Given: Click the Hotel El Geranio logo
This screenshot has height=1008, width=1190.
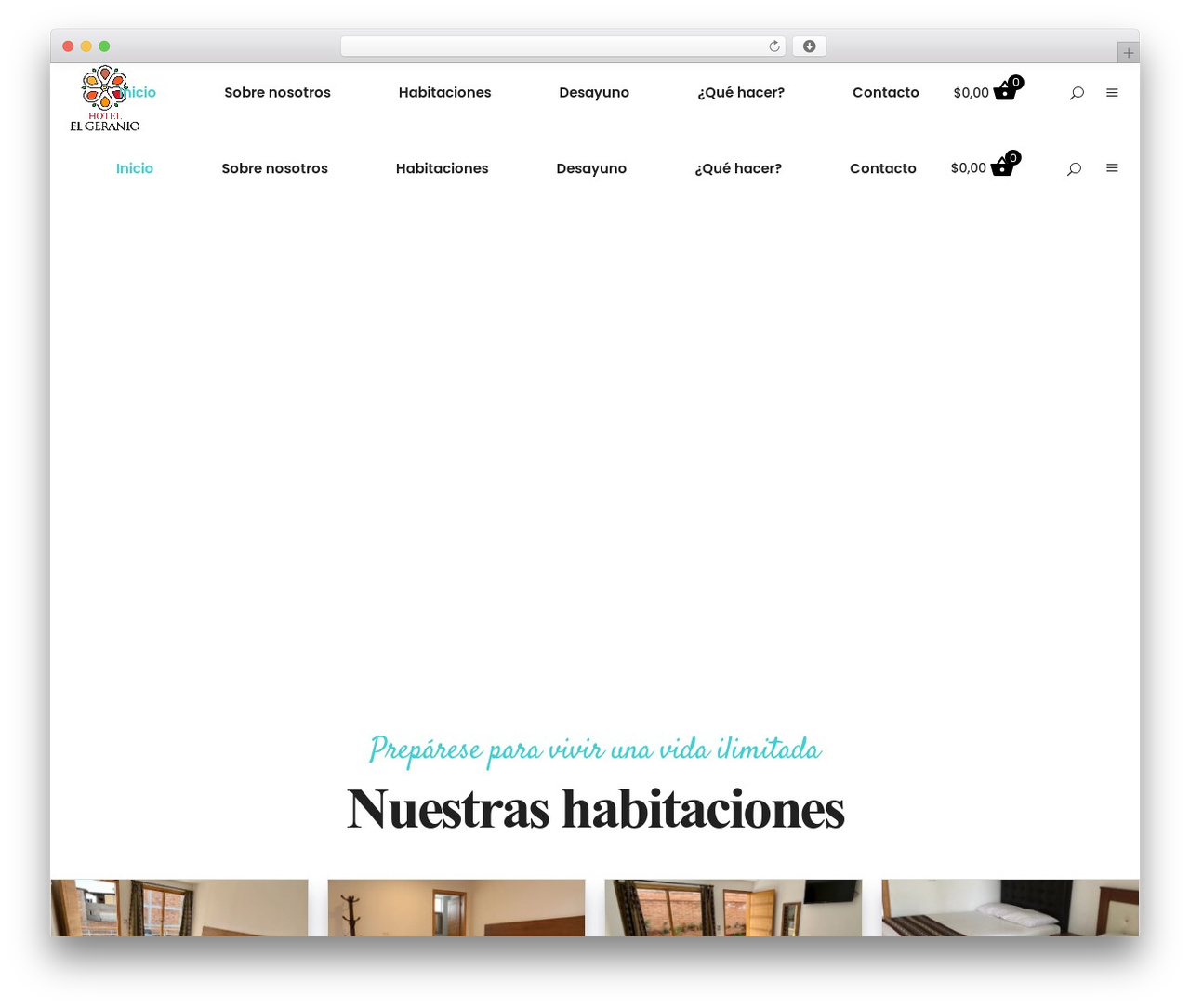Looking at the screenshot, I should click(105, 99).
